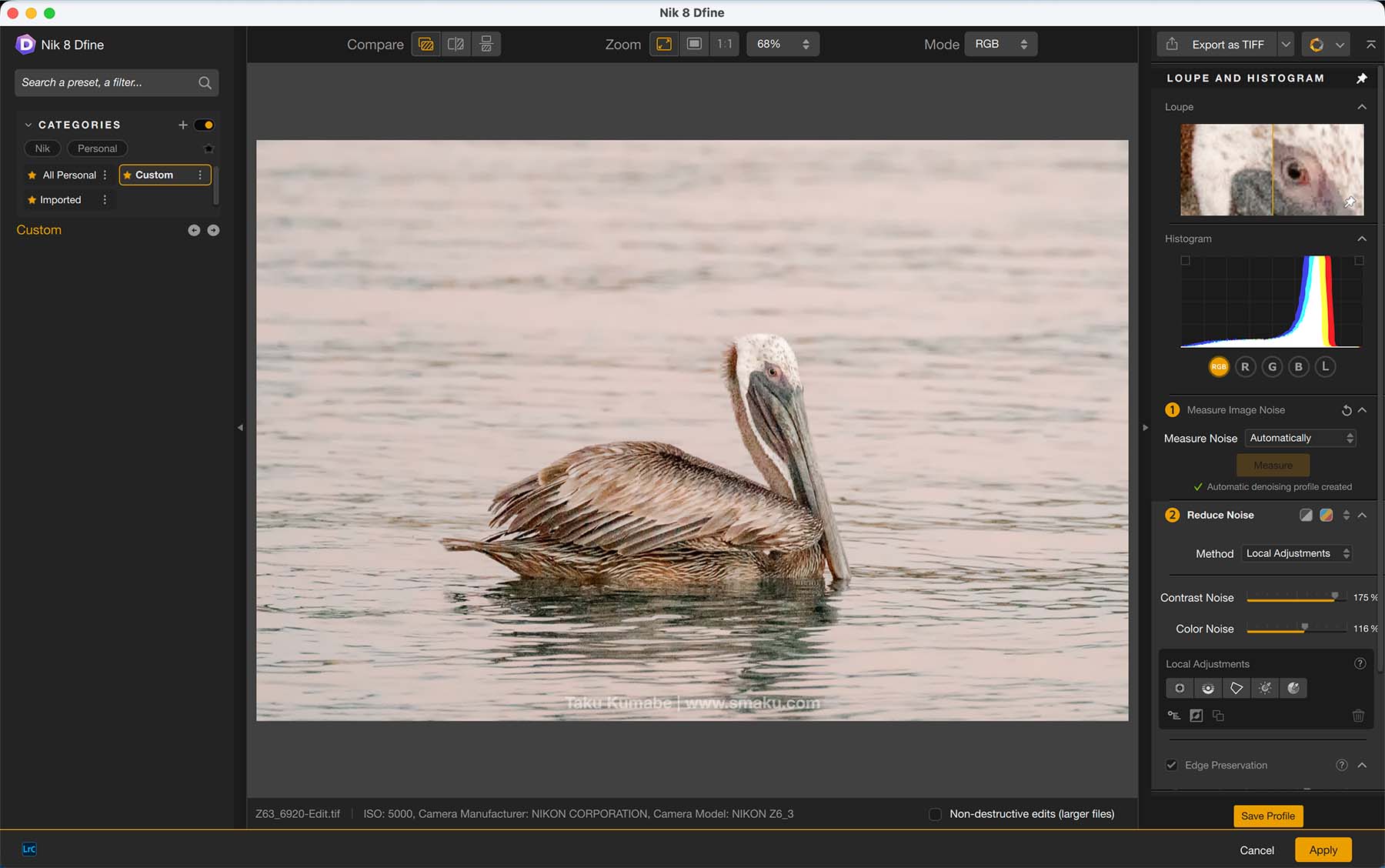Image resolution: width=1385 pixels, height=868 pixels.
Task: Open the Measure Noise Automatically dropdown
Action: [1300, 439]
